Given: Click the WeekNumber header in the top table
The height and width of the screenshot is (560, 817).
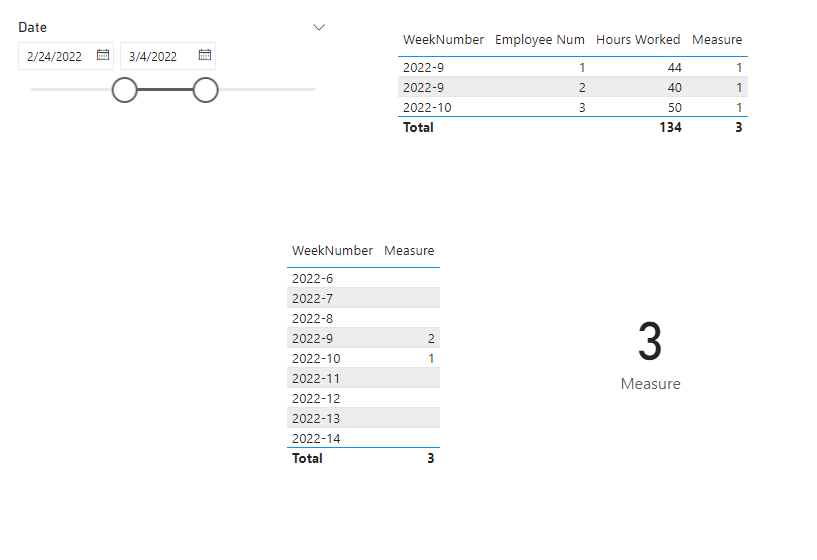Looking at the screenshot, I should pos(443,40).
